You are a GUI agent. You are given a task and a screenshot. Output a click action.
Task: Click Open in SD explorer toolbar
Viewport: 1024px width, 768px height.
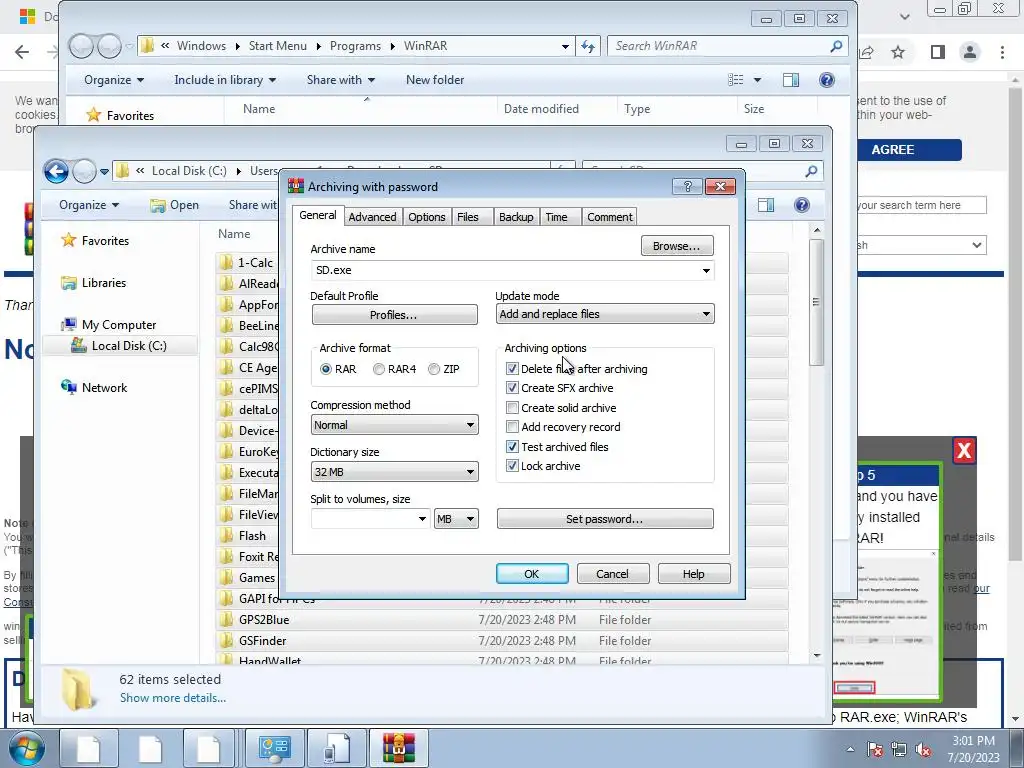(174, 205)
